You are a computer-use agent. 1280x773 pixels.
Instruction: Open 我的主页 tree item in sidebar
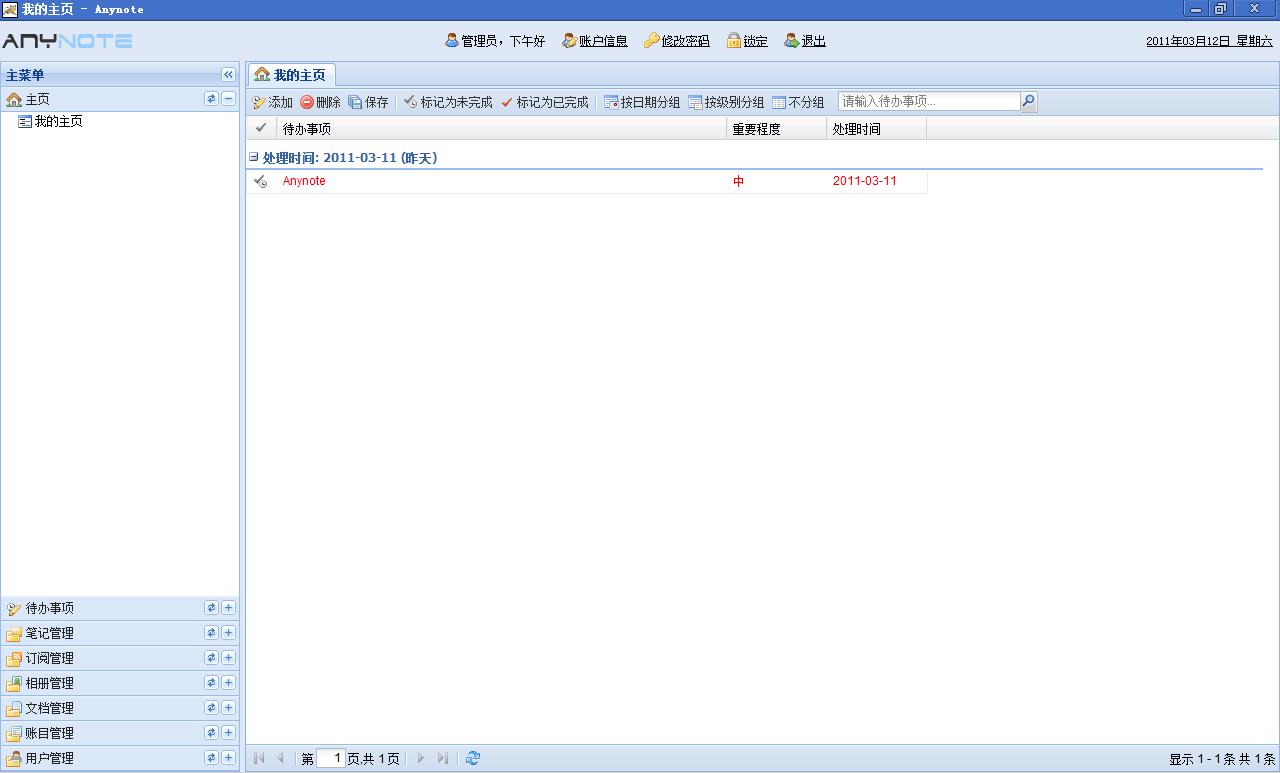[x=59, y=121]
